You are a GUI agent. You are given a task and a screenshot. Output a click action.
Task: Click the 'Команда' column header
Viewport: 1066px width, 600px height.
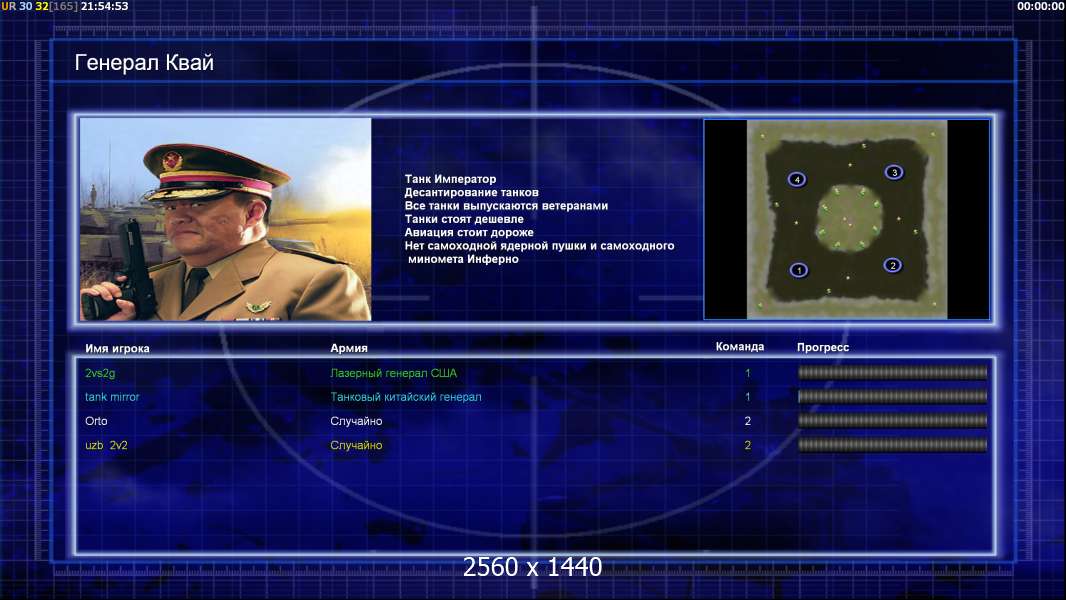pyautogui.click(x=740, y=346)
